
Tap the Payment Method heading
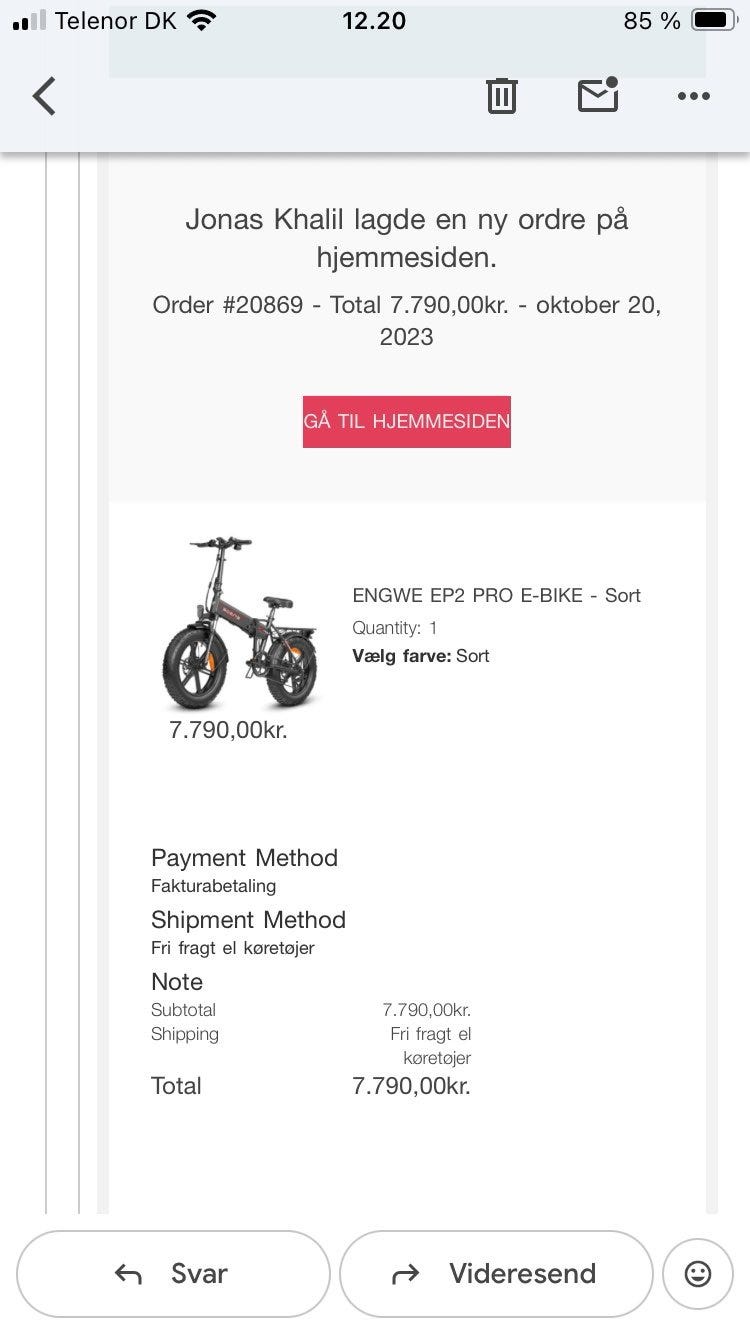244,858
